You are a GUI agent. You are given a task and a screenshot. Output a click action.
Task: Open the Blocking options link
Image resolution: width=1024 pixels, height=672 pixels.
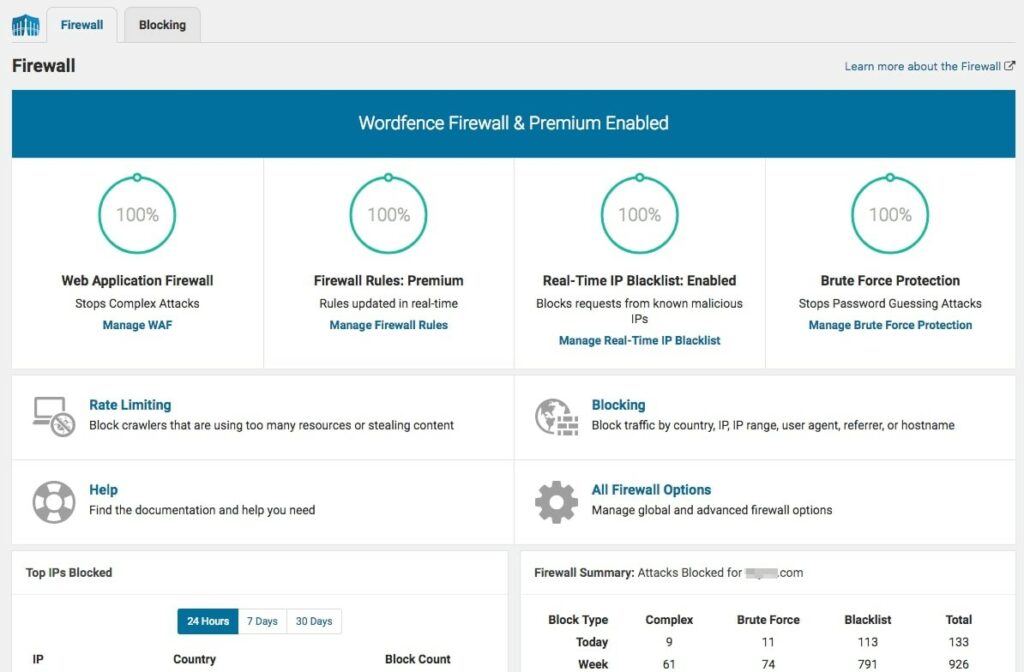point(618,404)
